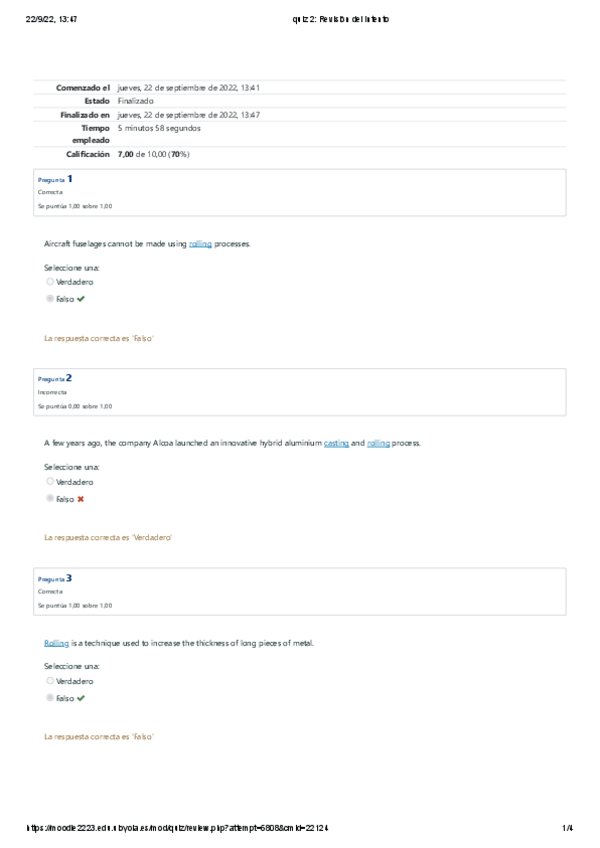Pick Verdadero for the metal thickness question

[x=50, y=681]
